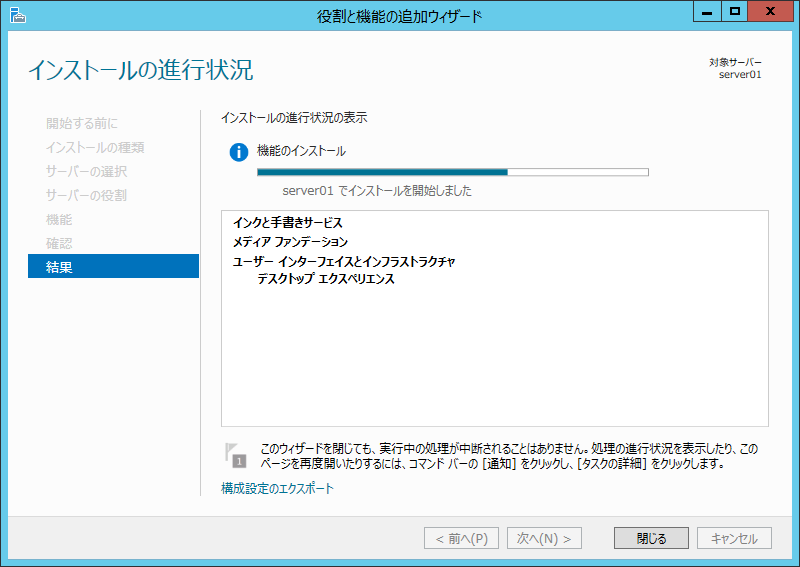800x567 pixels.
Task: Click the installation progress bar
Action: pos(452,172)
